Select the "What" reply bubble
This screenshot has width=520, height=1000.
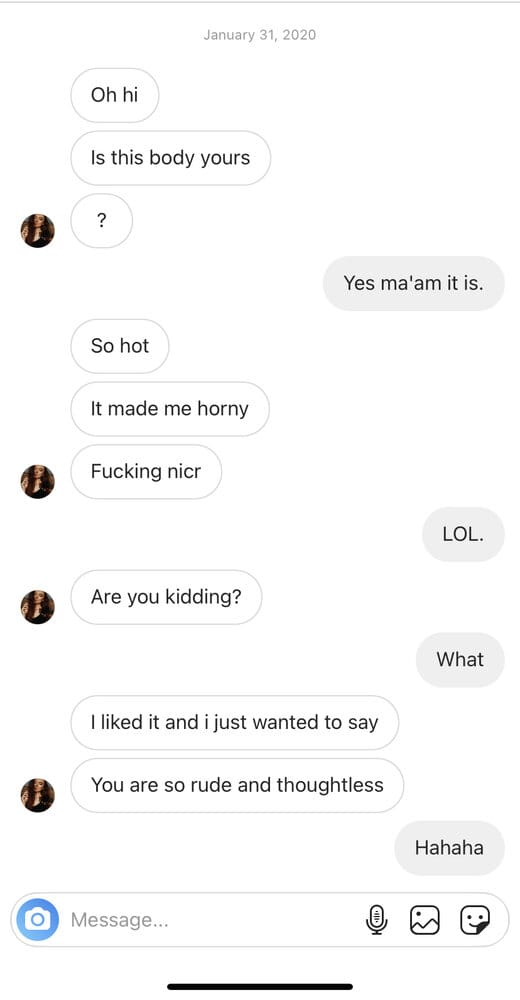point(460,659)
